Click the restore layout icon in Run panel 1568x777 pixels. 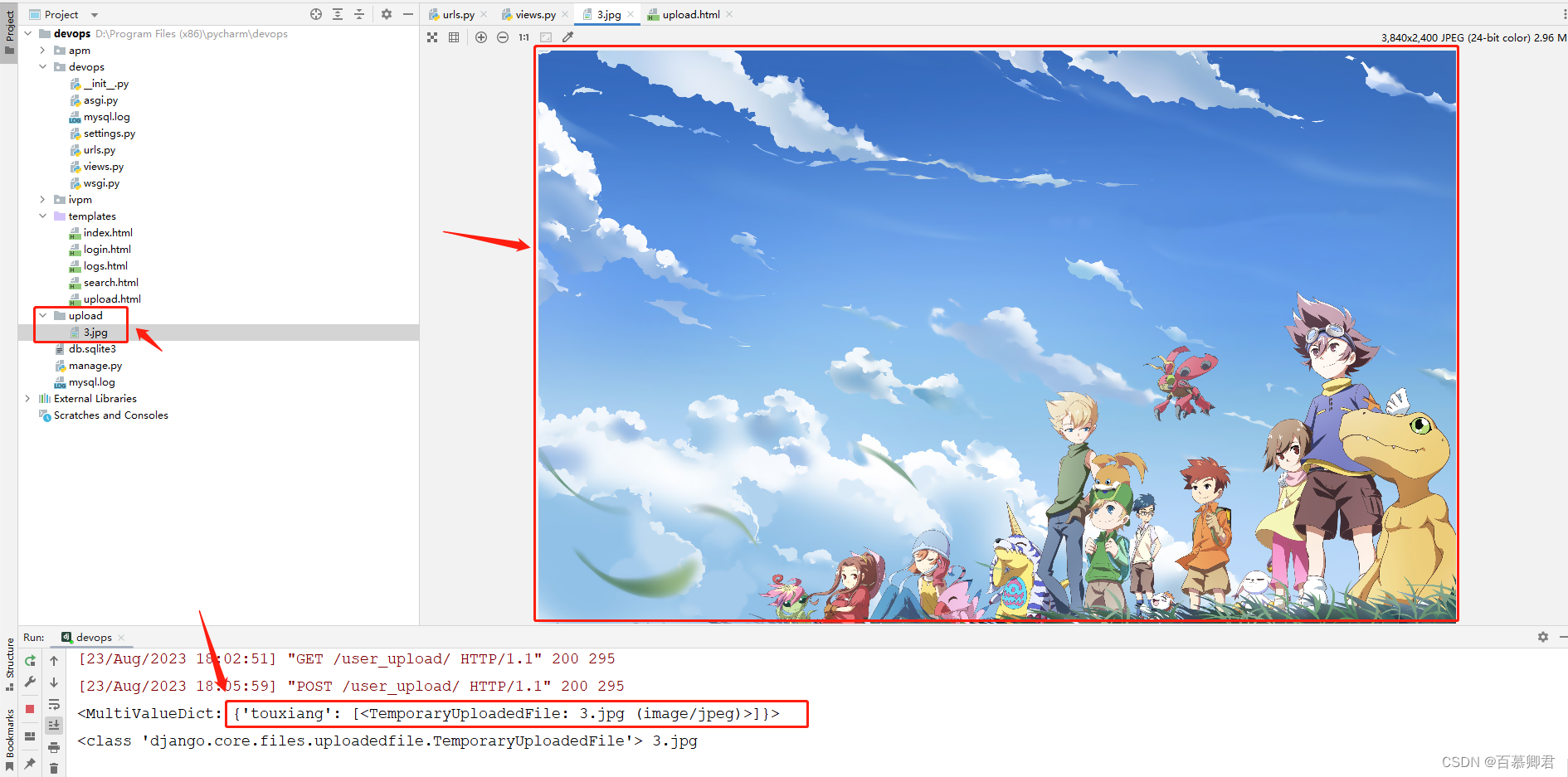click(30, 736)
